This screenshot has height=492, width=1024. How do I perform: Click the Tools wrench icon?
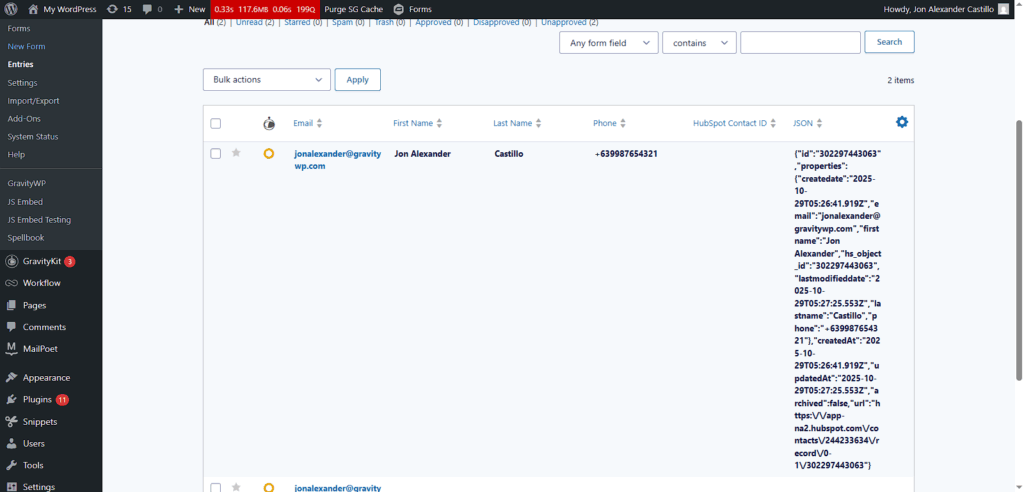tap(11, 465)
